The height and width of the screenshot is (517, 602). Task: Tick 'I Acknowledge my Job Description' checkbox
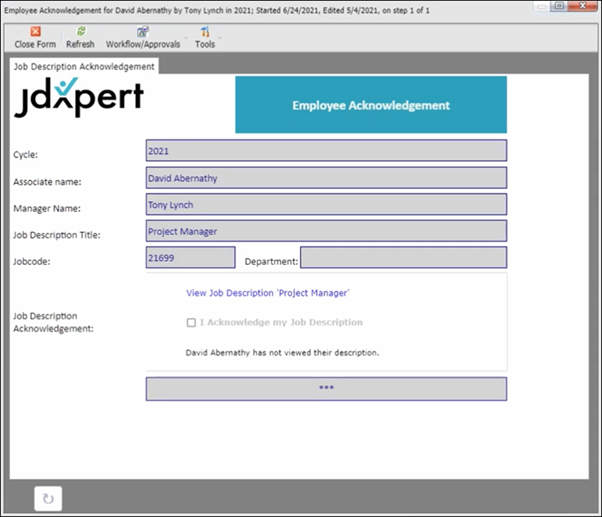point(191,322)
